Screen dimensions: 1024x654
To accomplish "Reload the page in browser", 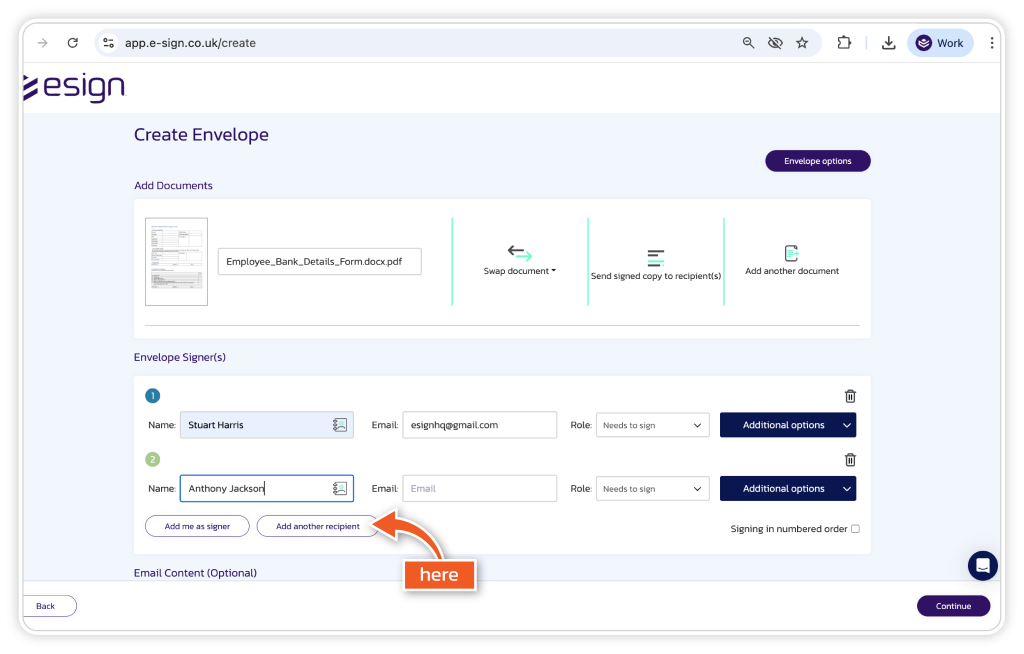I will [72, 43].
